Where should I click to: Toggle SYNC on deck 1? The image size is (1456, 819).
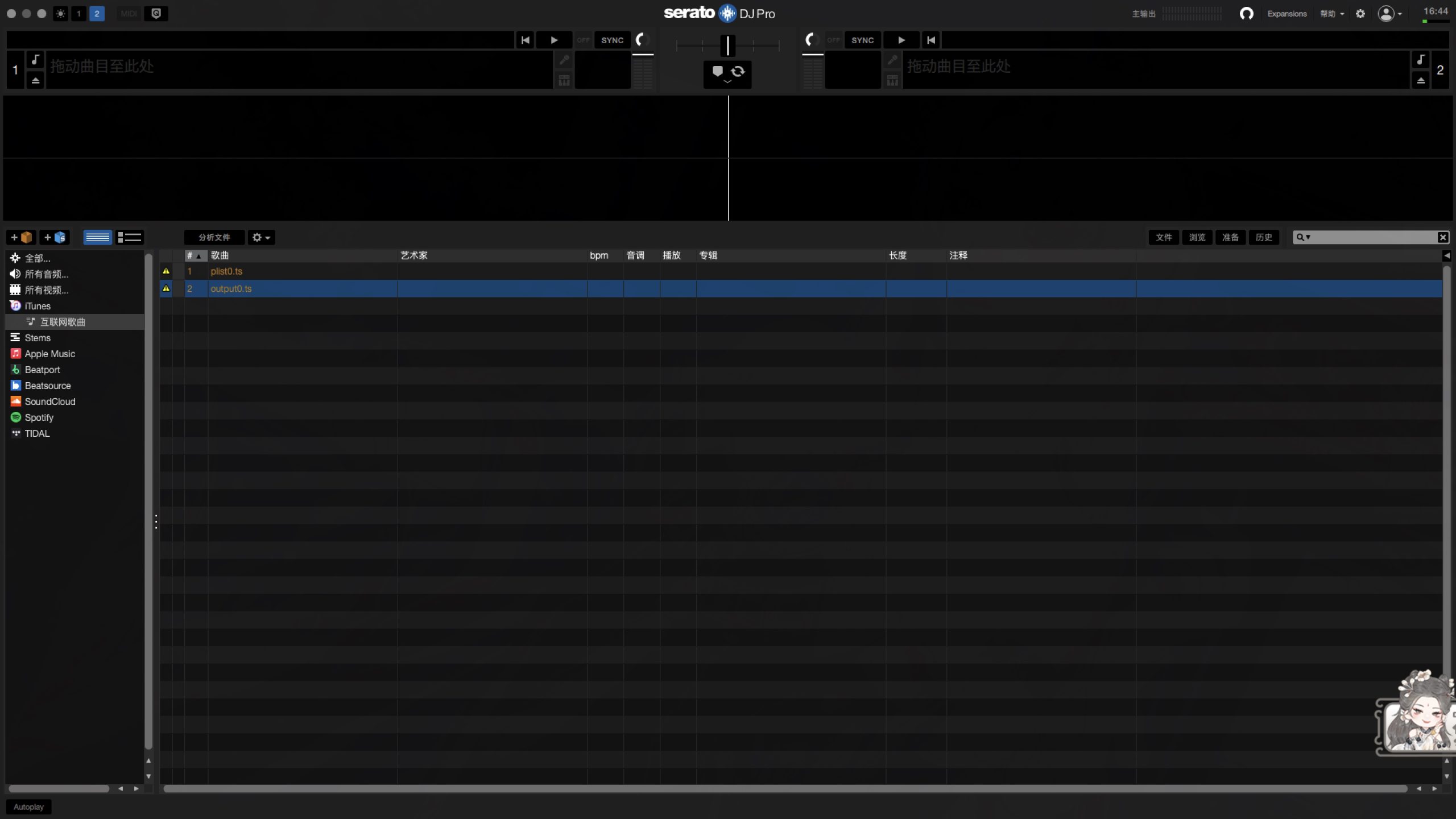(612, 40)
